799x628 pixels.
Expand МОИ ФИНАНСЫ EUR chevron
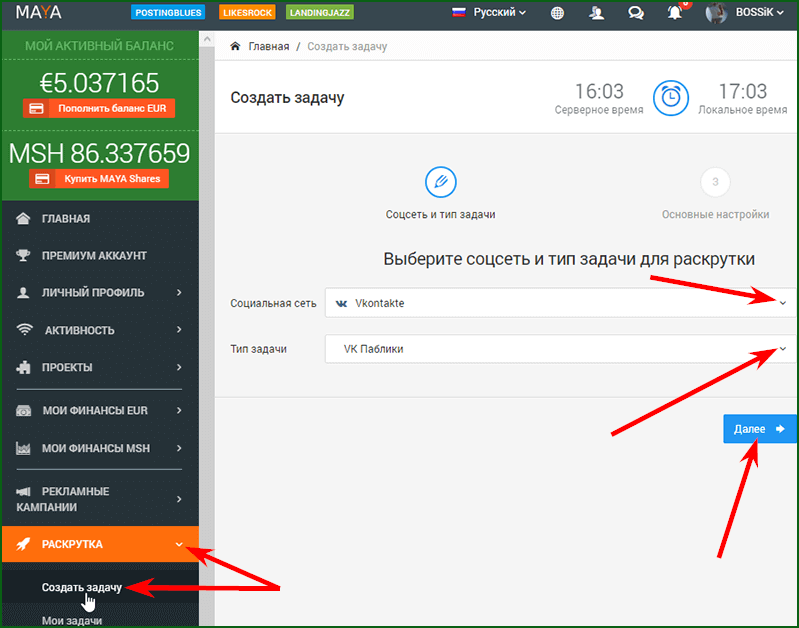(179, 410)
